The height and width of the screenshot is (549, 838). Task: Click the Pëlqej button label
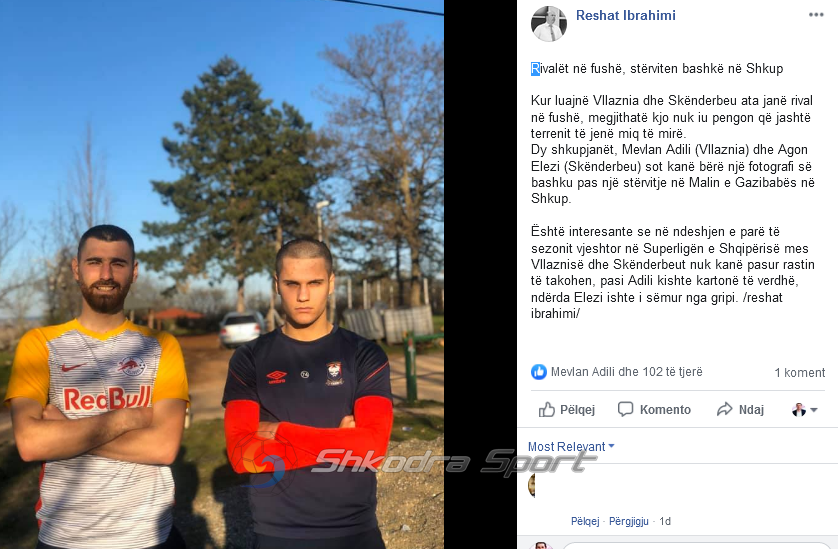point(577,410)
